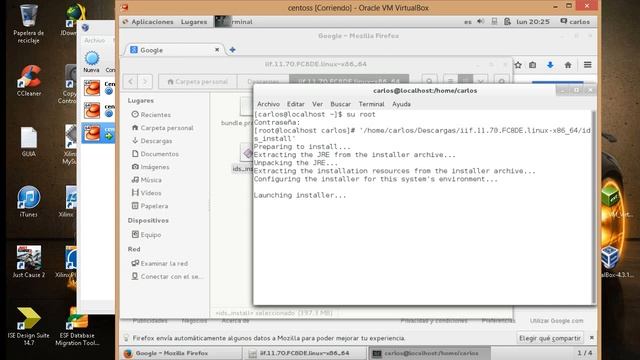The image size is (640, 360).
Task: Open the Lugares menu in top bar
Action: click(x=194, y=22)
